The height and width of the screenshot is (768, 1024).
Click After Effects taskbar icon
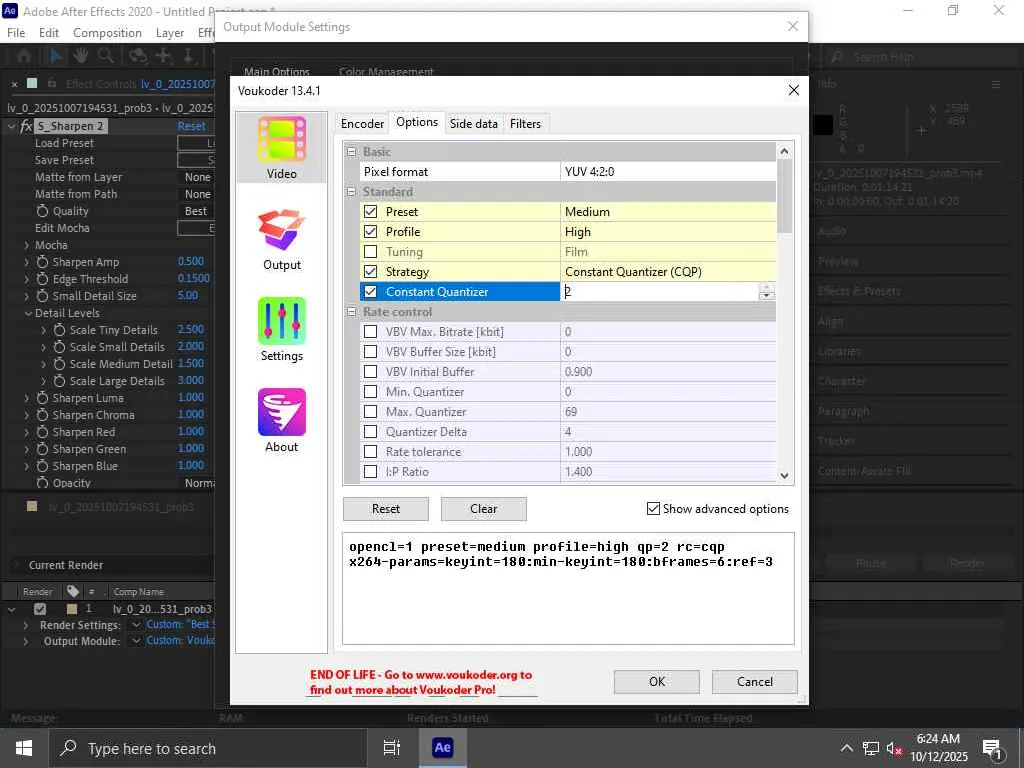(x=442, y=748)
